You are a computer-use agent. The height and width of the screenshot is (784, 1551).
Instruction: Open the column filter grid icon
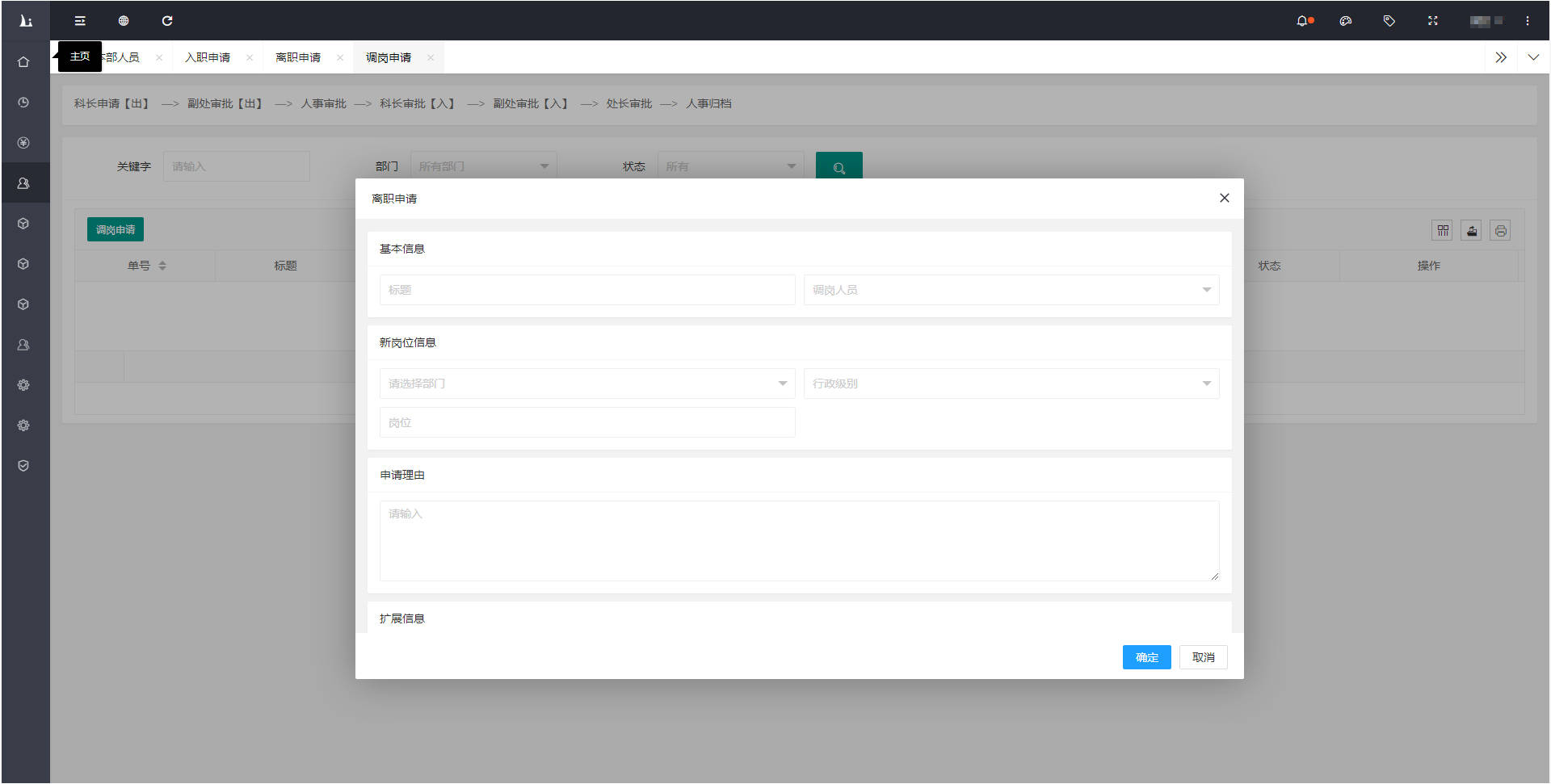point(1443,231)
